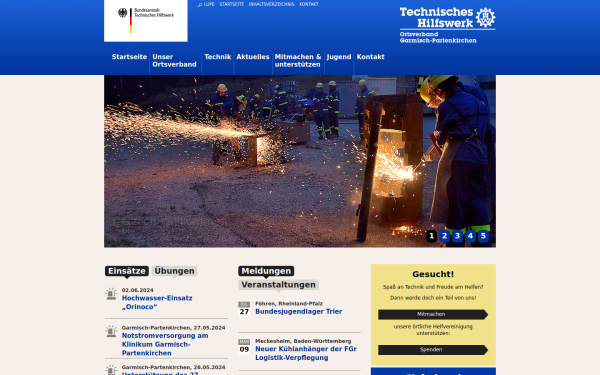
Task: Switch to the Übungen tab
Action: (174, 271)
